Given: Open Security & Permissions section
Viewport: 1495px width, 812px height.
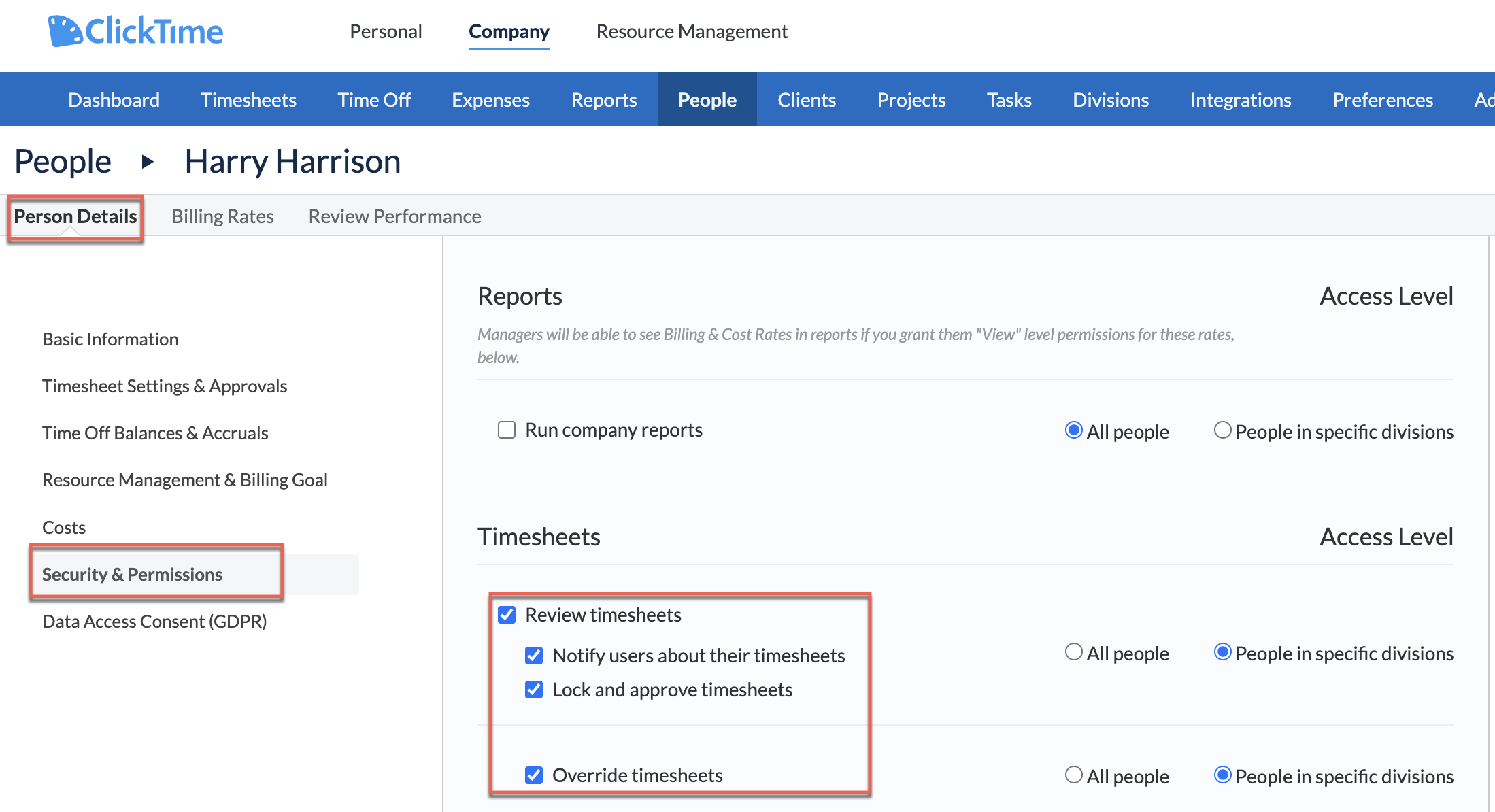Looking at the screenshot, I should click(x=132, y=574).
